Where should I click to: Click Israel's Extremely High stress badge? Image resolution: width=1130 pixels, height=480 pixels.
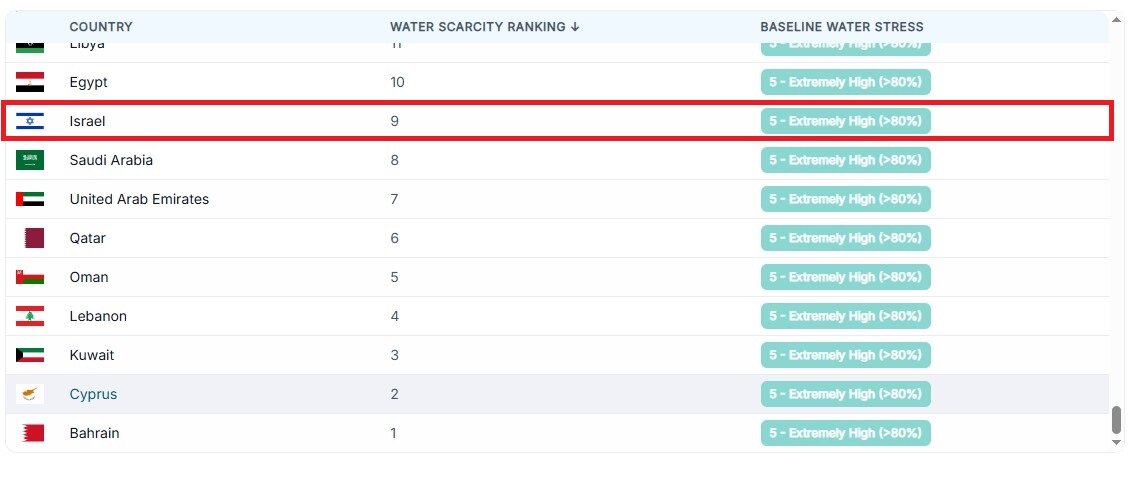click(x=845, y=121)
